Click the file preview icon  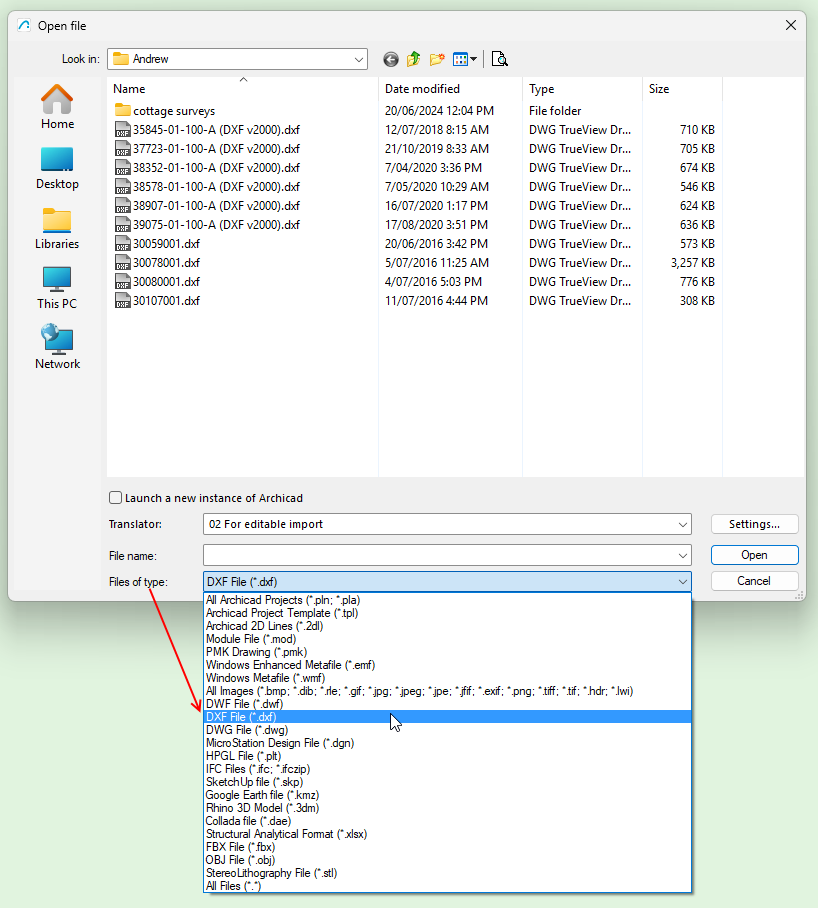(x=499, y=59)
